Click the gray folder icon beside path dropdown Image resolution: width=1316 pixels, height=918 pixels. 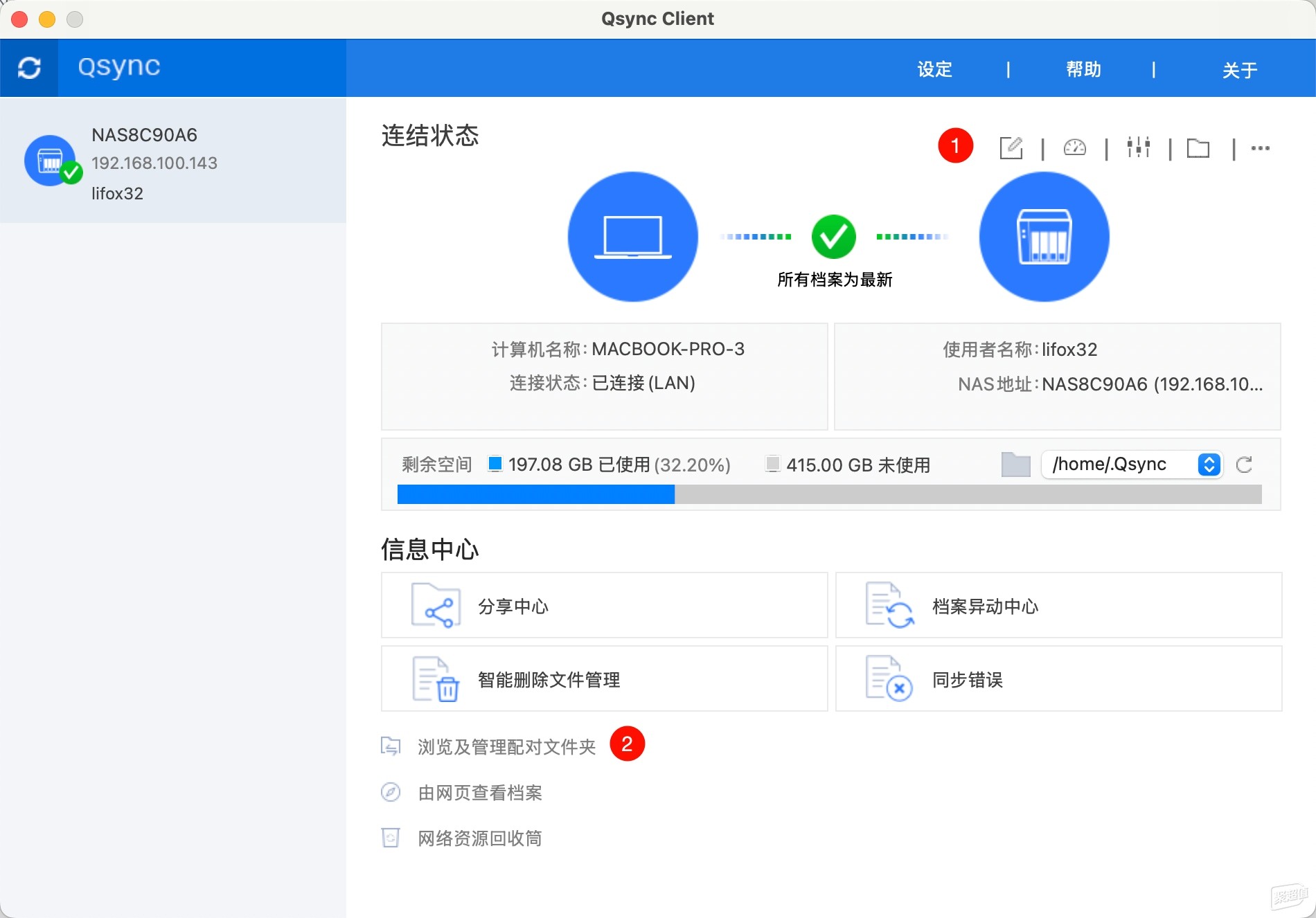pyautogui.click(x=1016, y=465)
